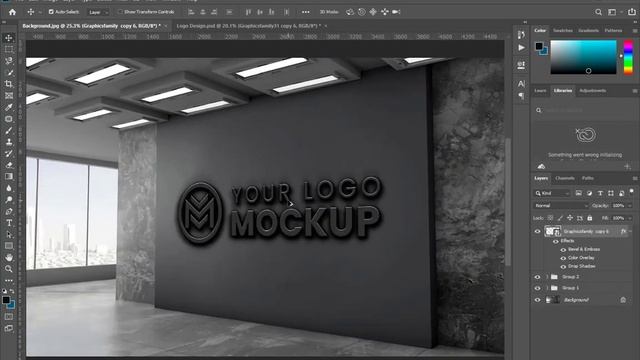Image resolution: width=640 pixels, height=360 pixels.
Task: Select the Healing Brush tool
Action: click(9, 119)
